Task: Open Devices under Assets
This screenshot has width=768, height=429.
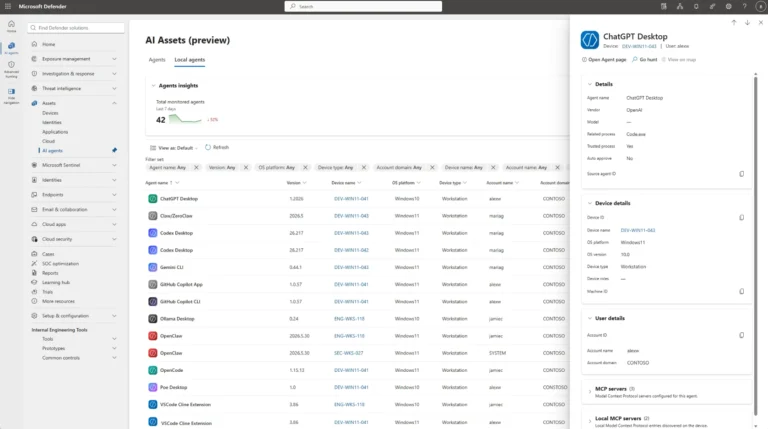Action: pyautogui.click(x=50, y=113)
